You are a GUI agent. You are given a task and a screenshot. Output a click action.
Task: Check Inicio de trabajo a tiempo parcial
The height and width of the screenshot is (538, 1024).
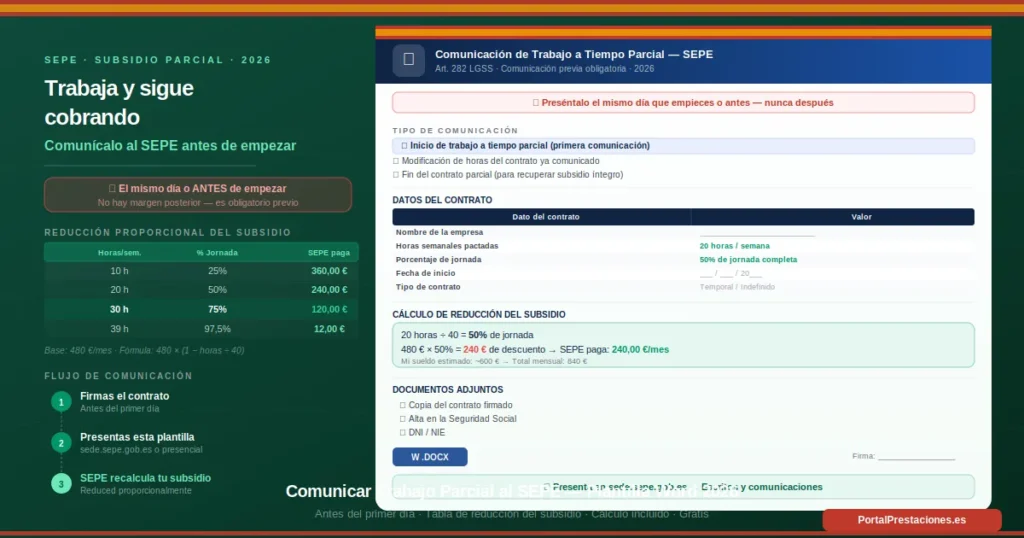pyautogui.click(x=404, y=146)
